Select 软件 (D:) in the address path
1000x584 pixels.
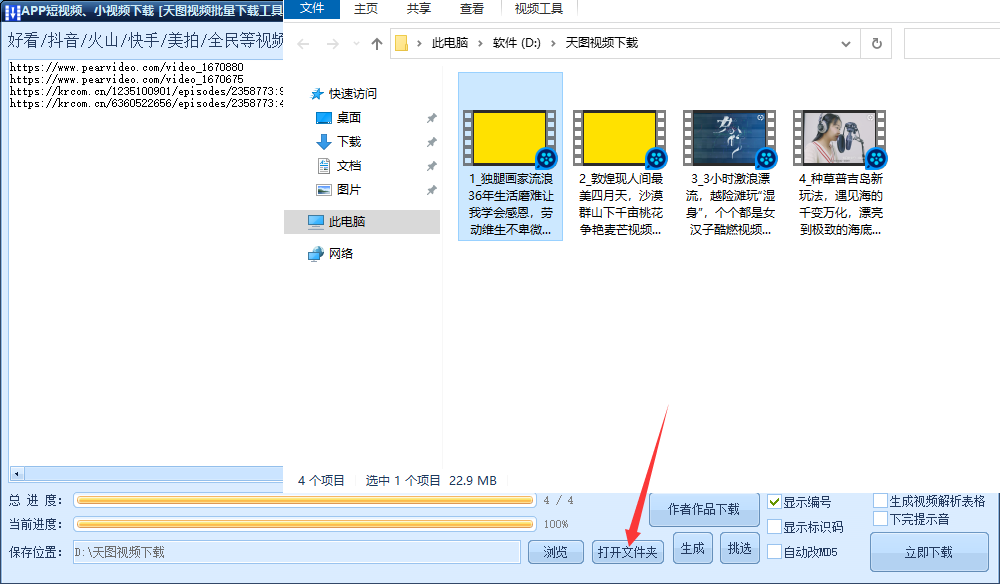click(517, 43)
